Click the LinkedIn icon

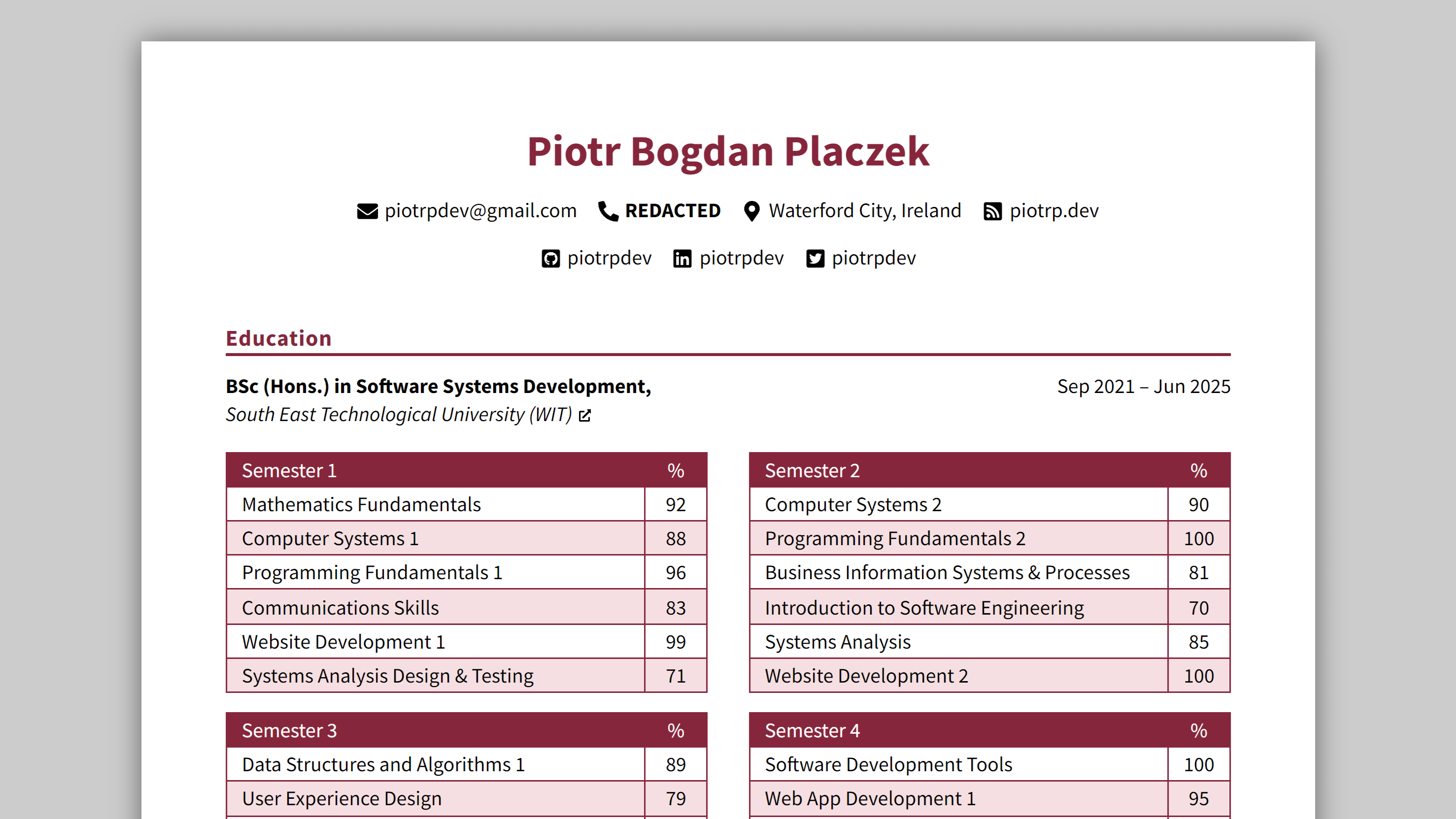(x=682, y=259)
